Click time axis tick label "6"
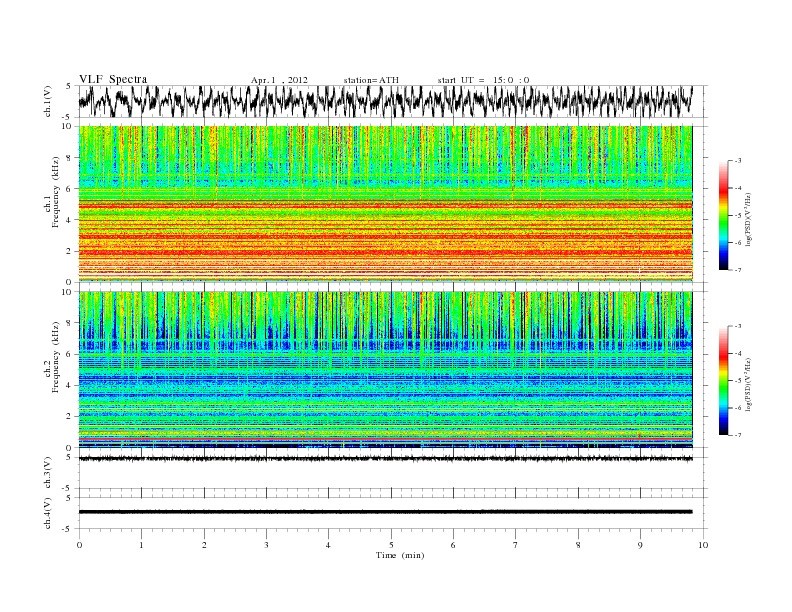 453,545
